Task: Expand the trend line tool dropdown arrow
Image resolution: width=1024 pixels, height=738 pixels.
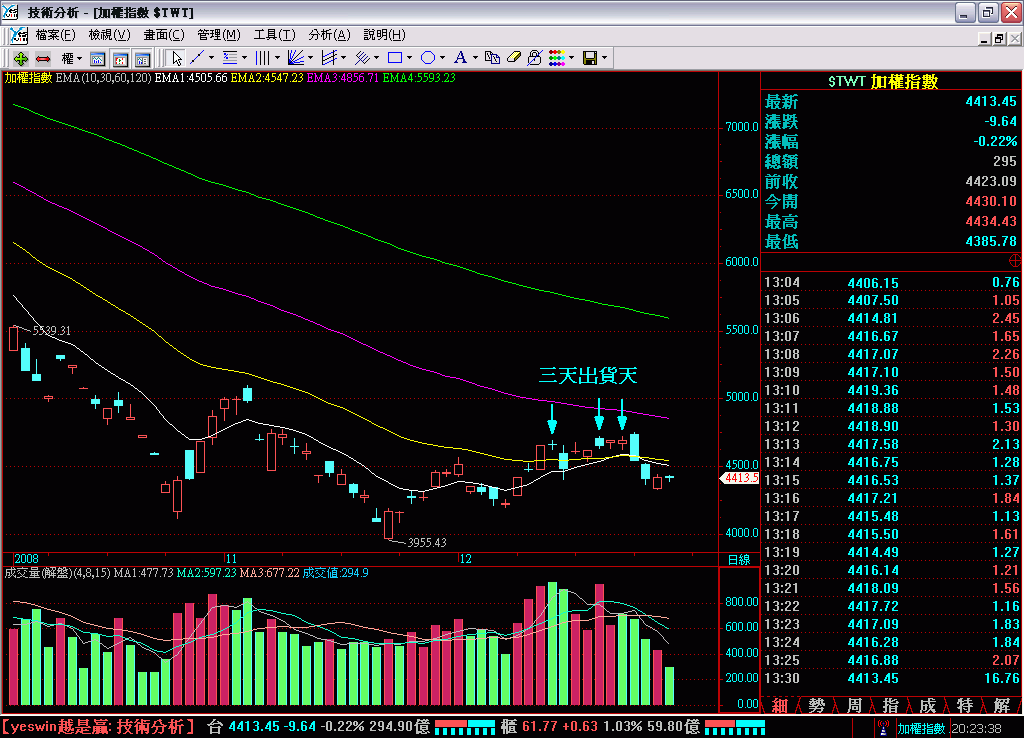Action: tap(211, 58)
